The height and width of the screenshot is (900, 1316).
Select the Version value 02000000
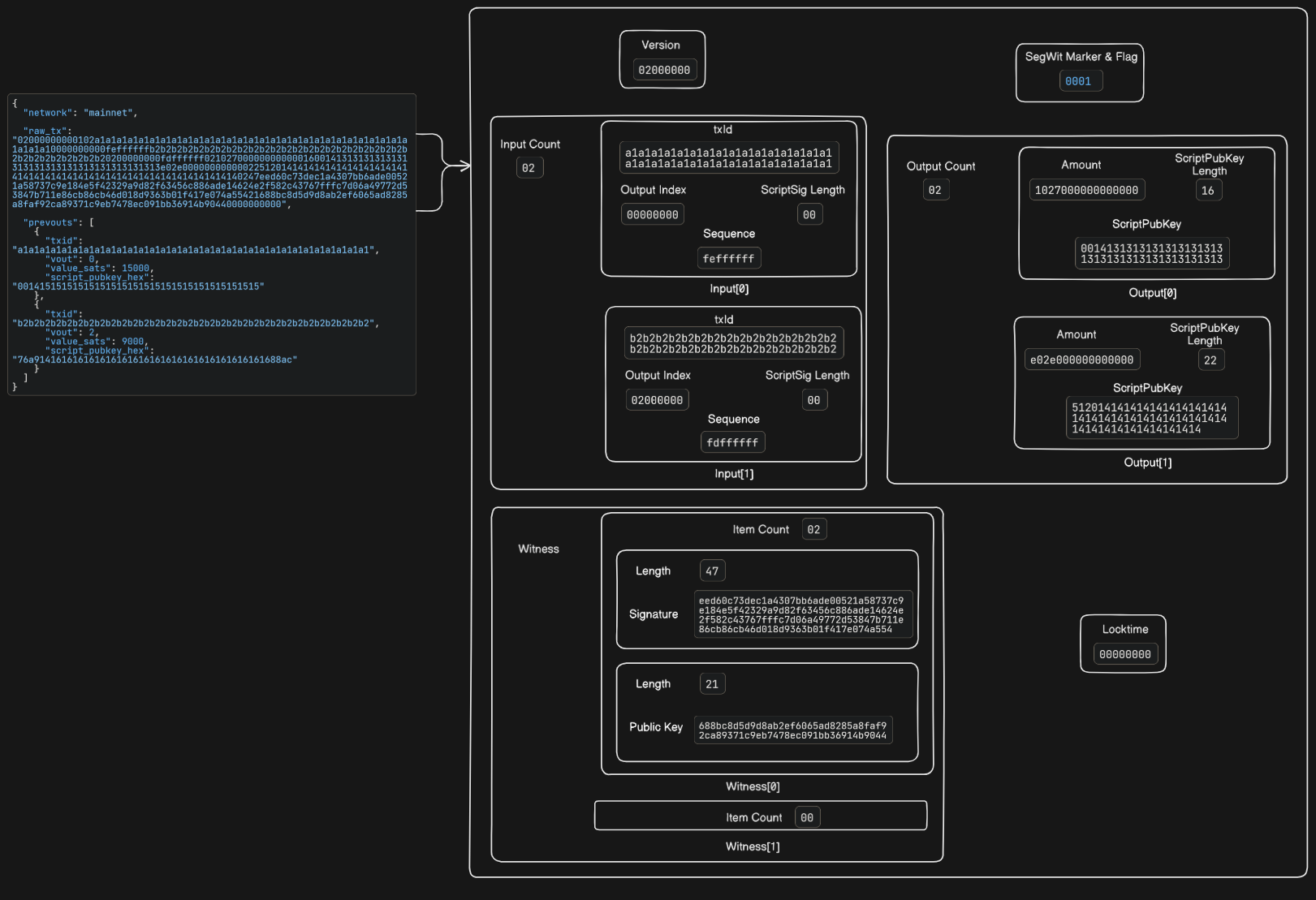[x=663, y=70]
